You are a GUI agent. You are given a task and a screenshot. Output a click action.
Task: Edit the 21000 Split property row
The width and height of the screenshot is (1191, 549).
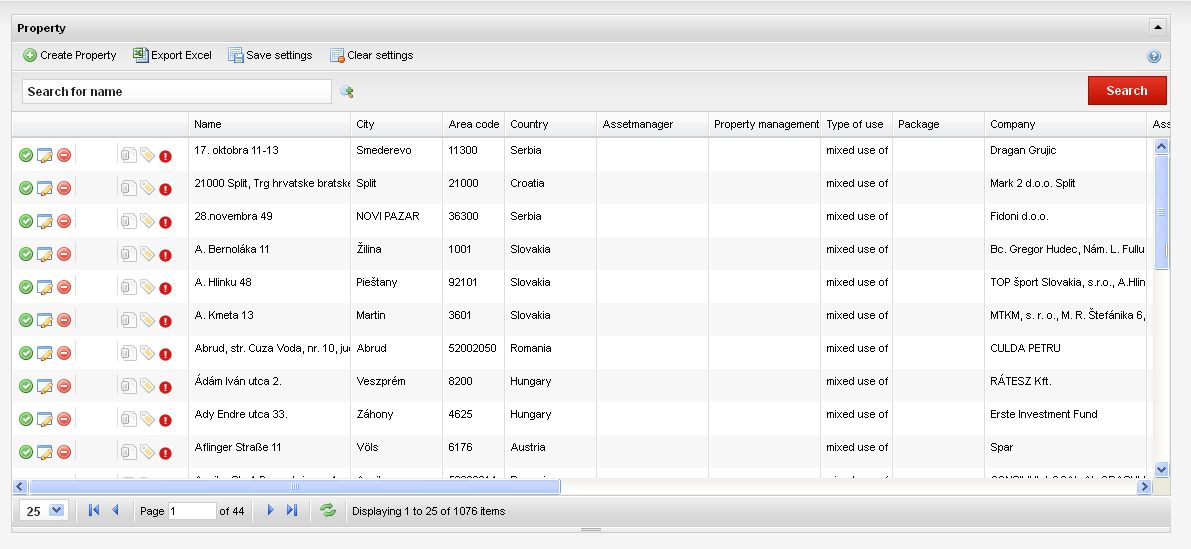click(x=45, y=188)
